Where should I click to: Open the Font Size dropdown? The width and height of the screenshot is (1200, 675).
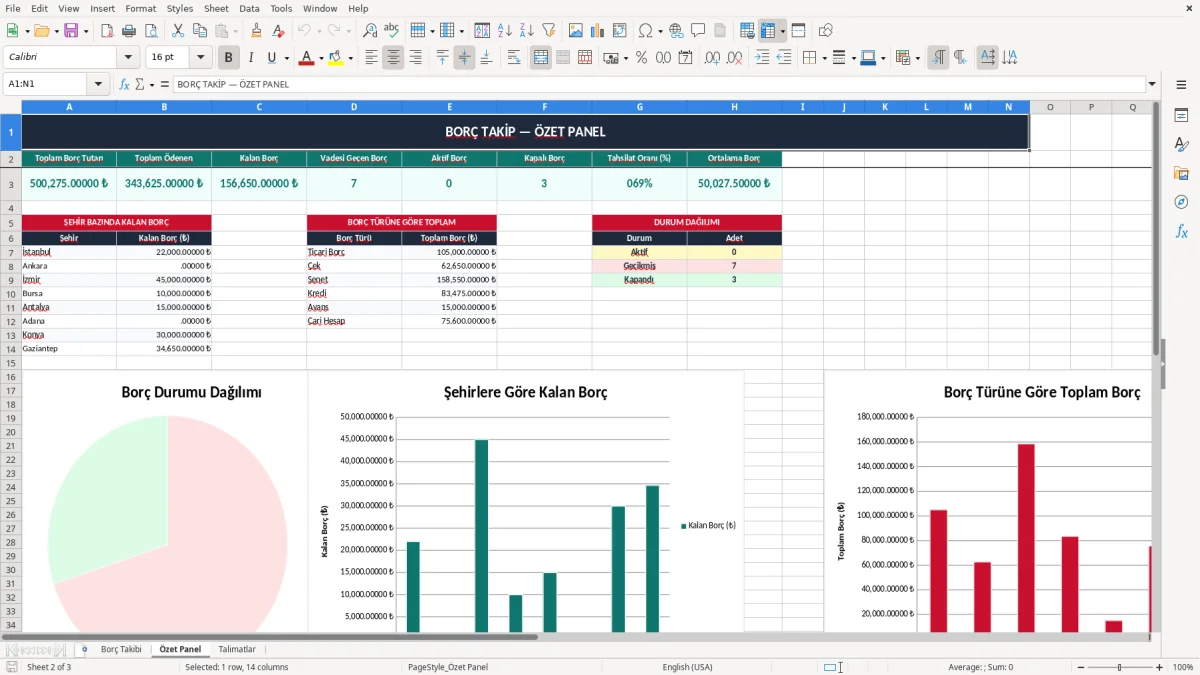pyautogui.click(x=201, y=58)
